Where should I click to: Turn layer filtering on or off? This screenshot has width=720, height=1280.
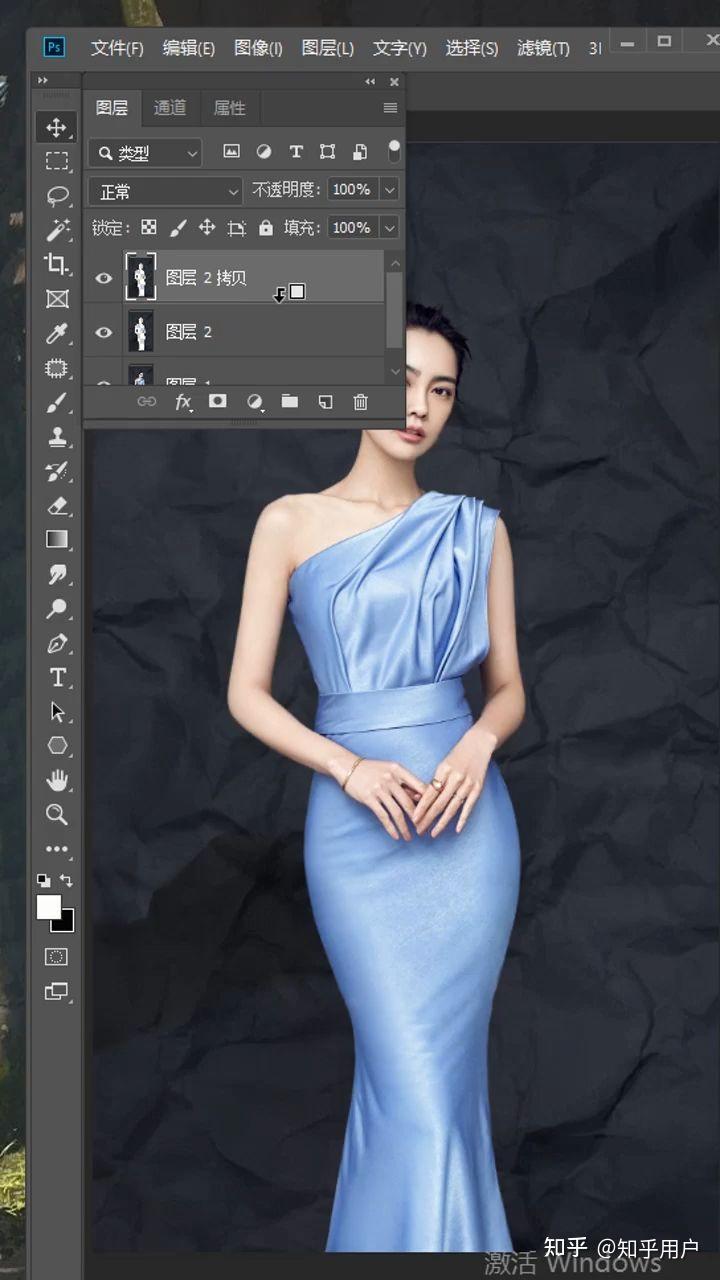pos(394,152)
